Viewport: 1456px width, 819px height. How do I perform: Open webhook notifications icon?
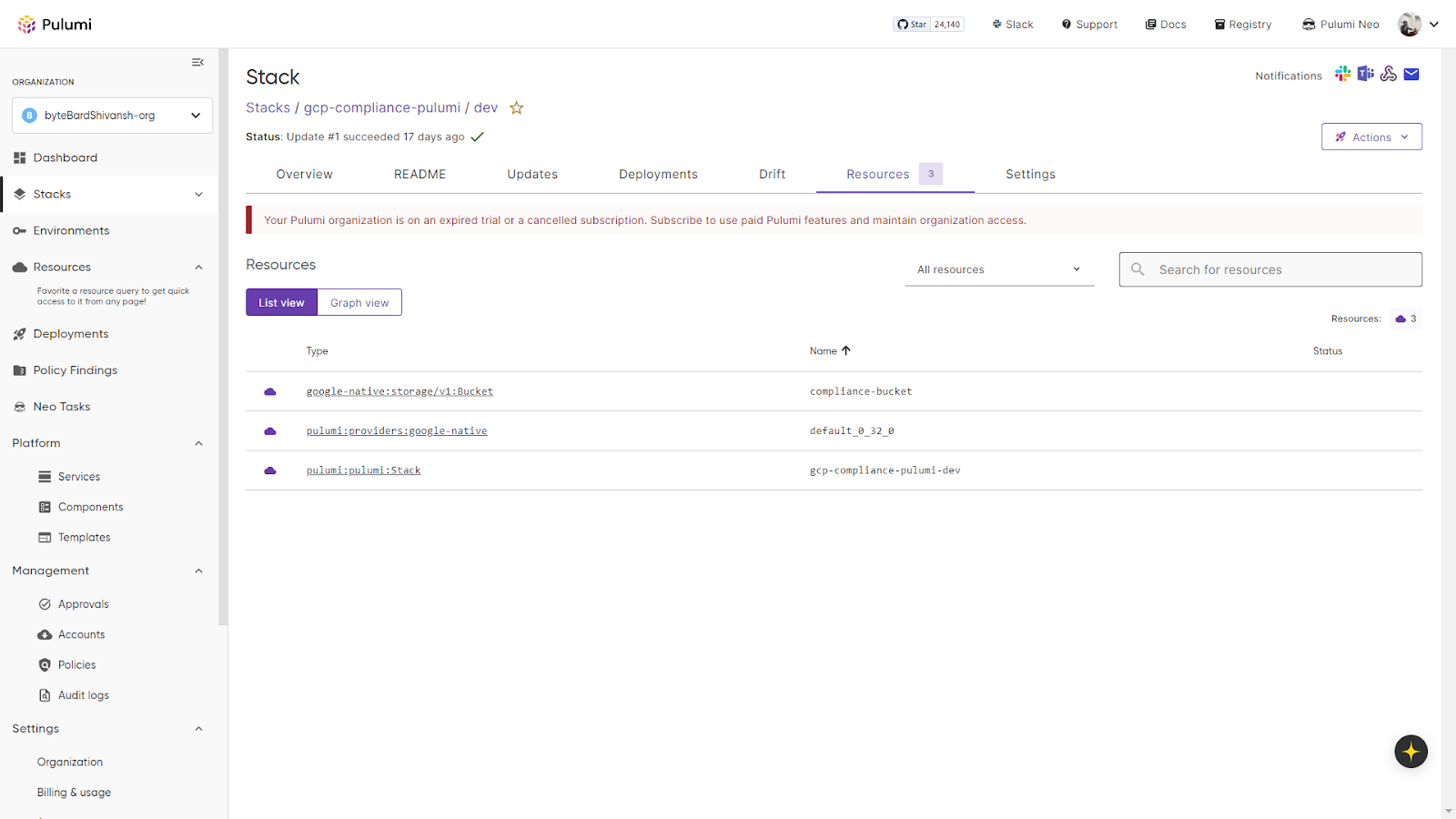(x=1389, y=74)
